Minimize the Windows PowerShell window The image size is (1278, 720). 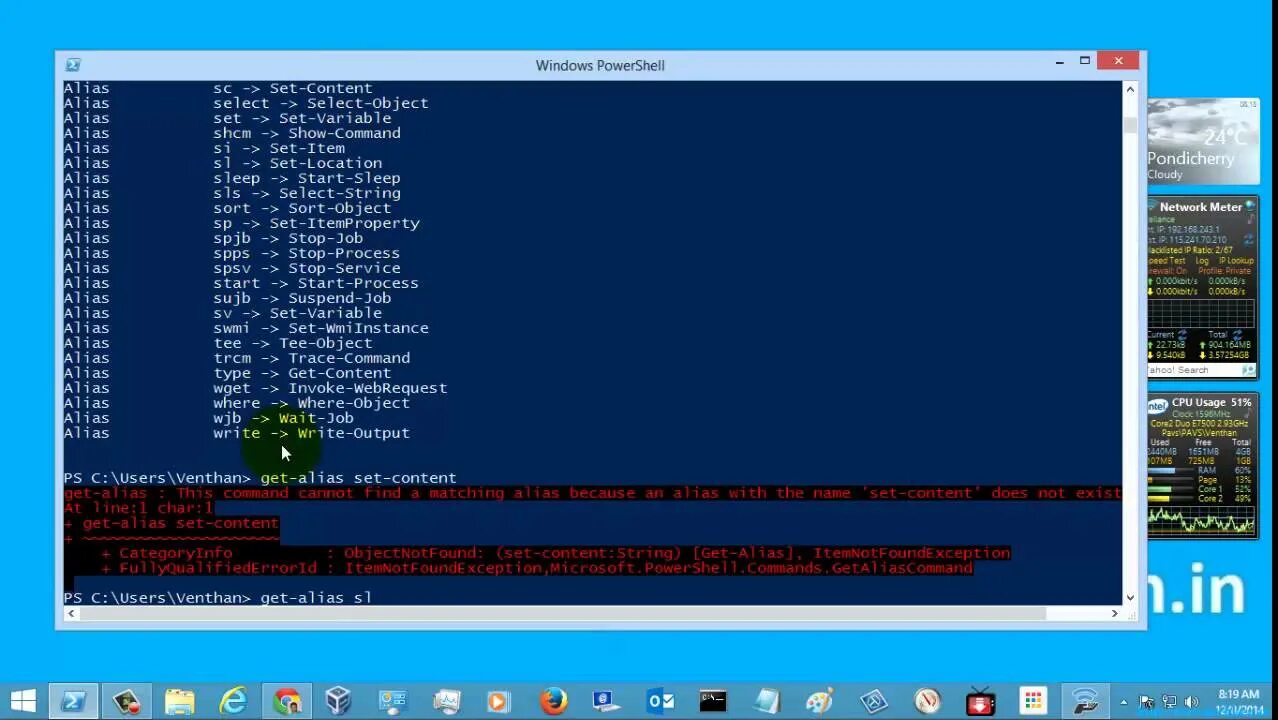coord(1059,62)
